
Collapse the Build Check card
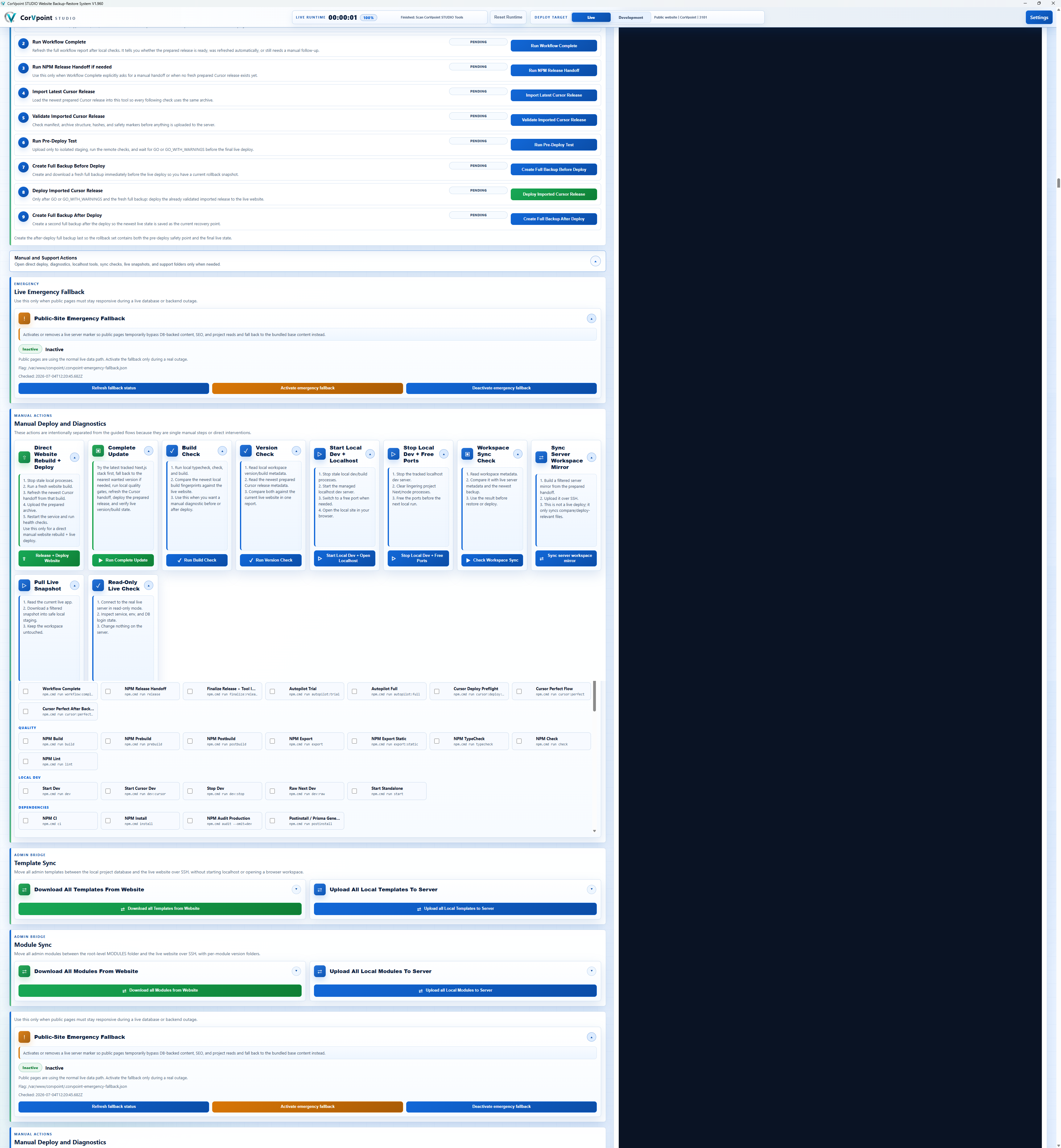(222, 451)
